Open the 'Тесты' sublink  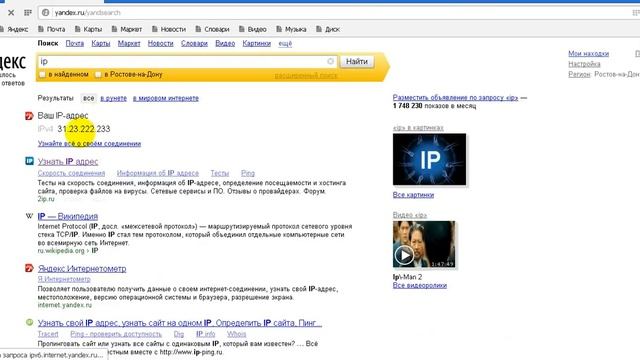pos(220,173)
